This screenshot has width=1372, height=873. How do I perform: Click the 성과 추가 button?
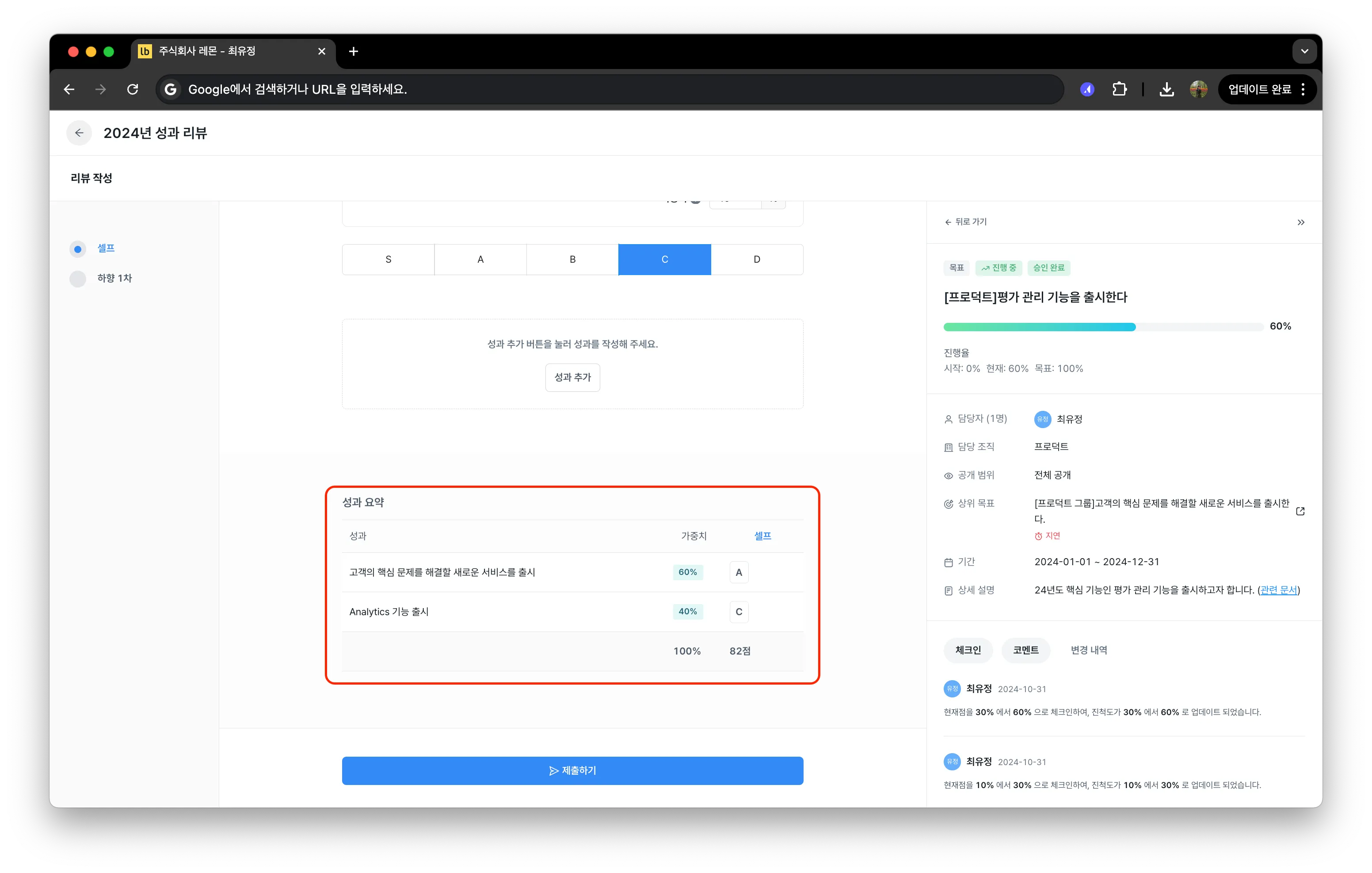click(572, 378)
